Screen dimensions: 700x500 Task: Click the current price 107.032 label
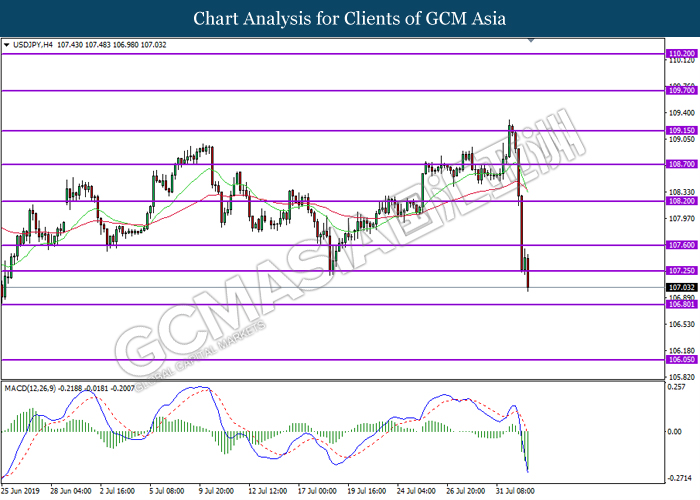(682, 288)
